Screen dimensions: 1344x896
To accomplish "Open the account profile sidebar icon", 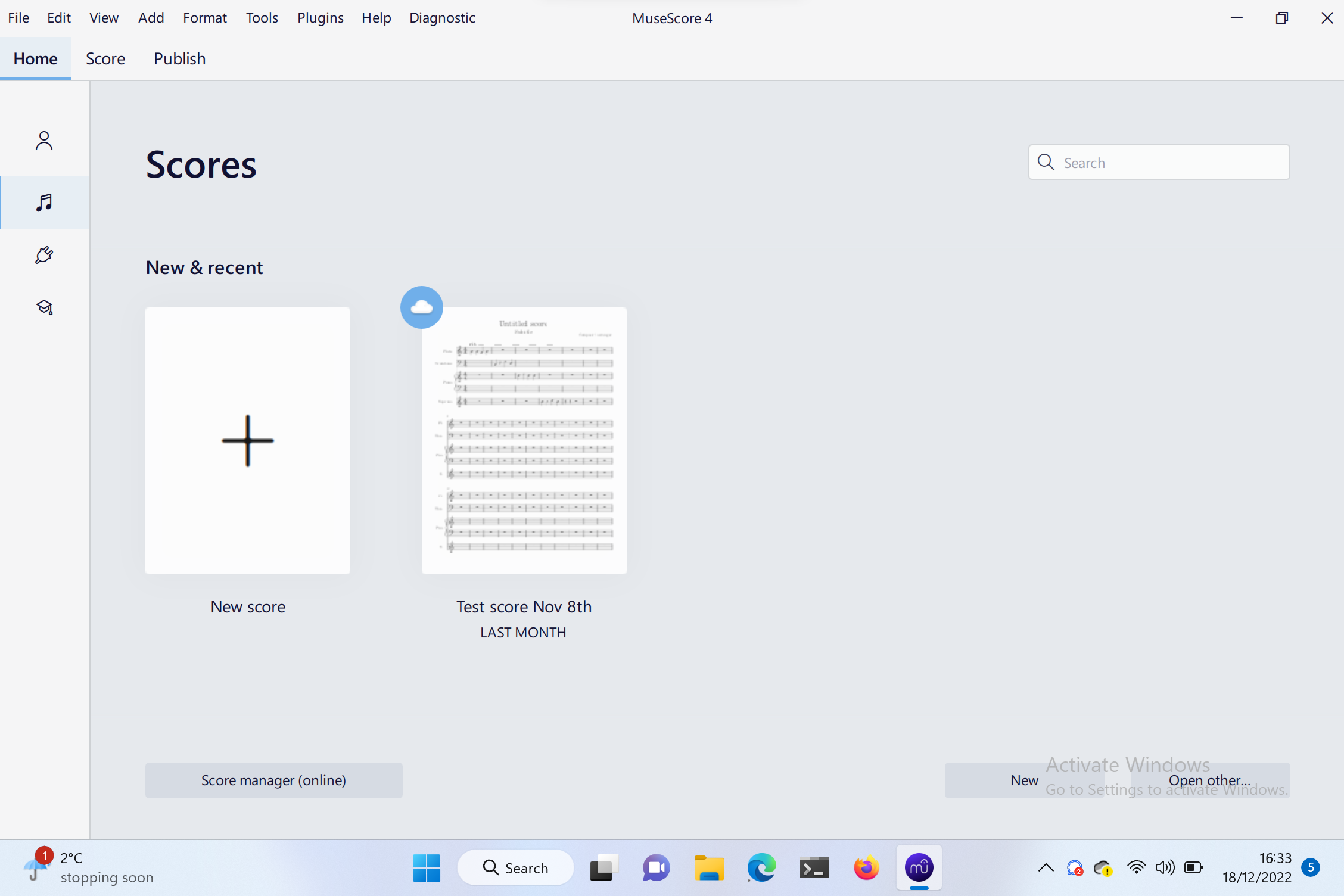I will (44, 141).
